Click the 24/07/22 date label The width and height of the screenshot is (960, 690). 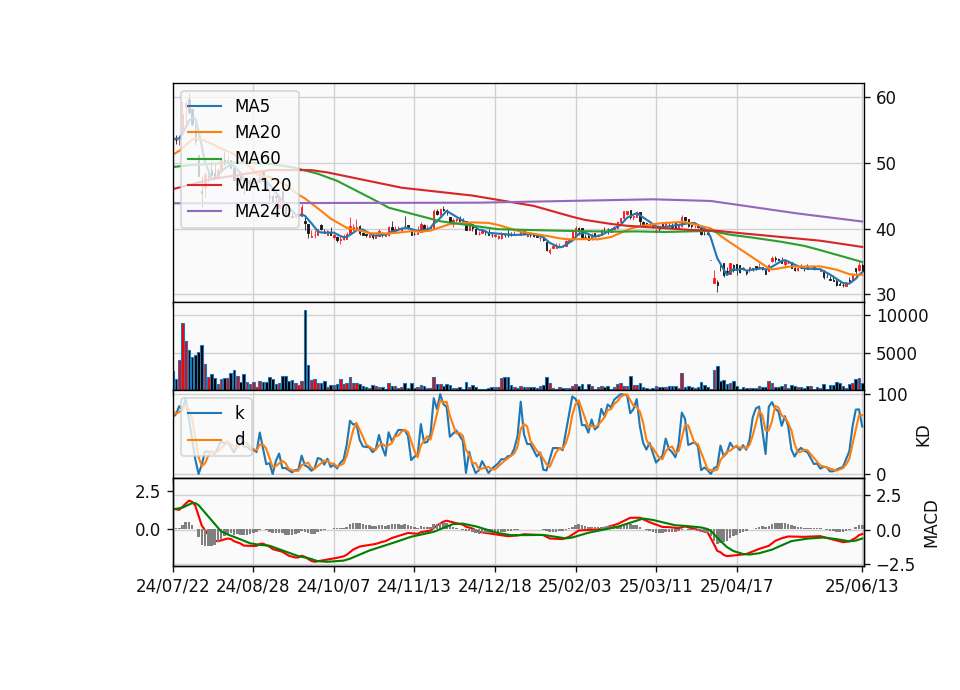click(x=173, y=586)
